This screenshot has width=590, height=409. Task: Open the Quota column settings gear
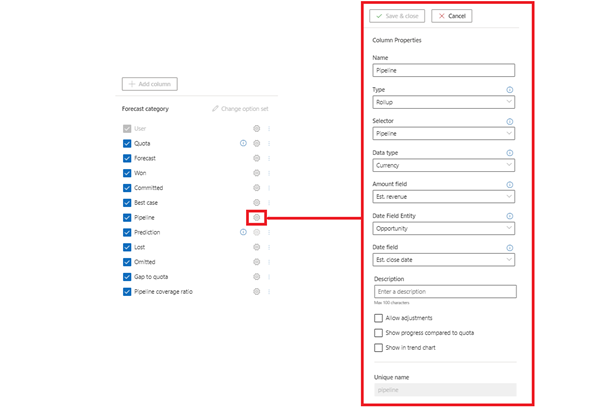click(257, 143)
